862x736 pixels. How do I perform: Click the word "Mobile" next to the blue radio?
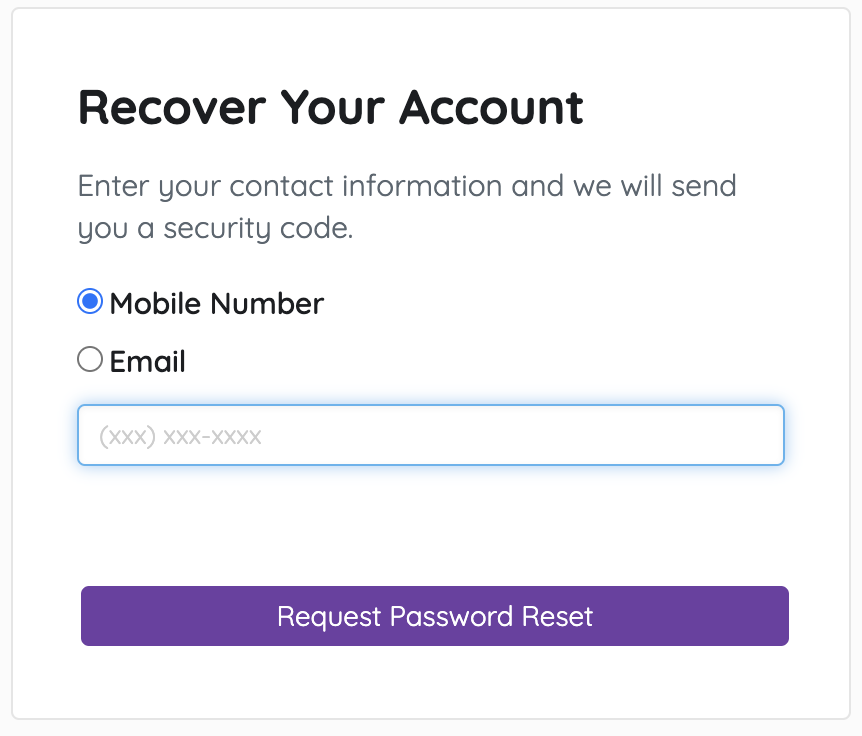[x=155, y=303]
